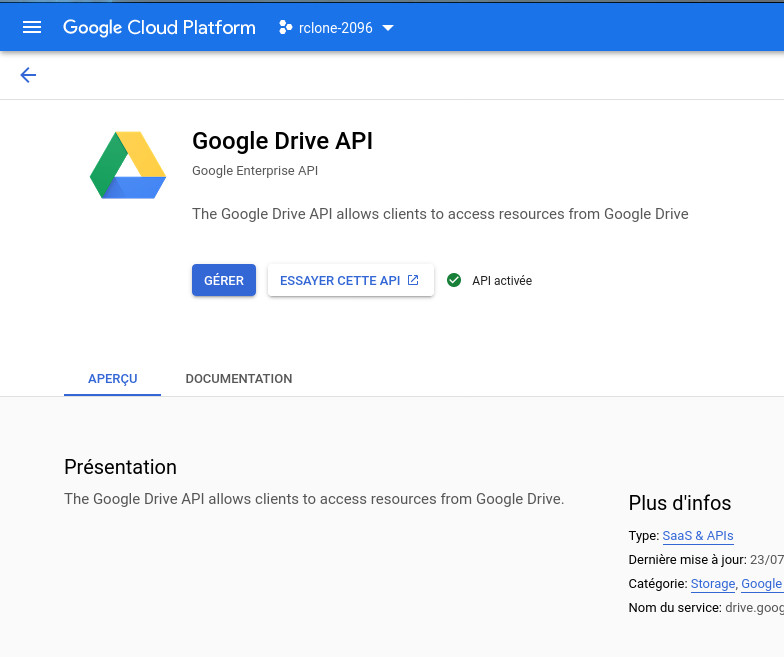Click the Plus d'infos heading
The image size is (784, 657).
(x=680, y=503)
